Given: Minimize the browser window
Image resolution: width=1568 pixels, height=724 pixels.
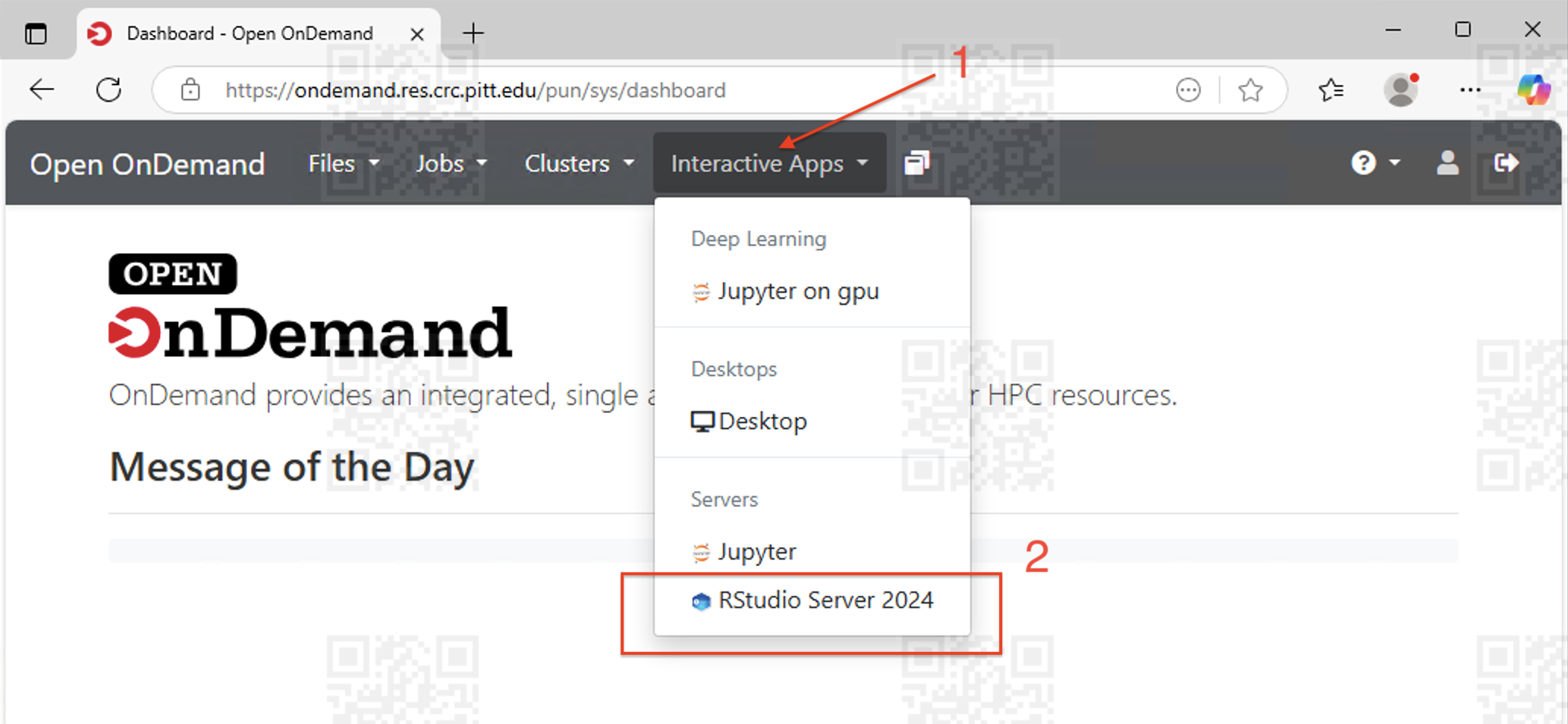Looking at the screenshot, I should pos(1393,30).
